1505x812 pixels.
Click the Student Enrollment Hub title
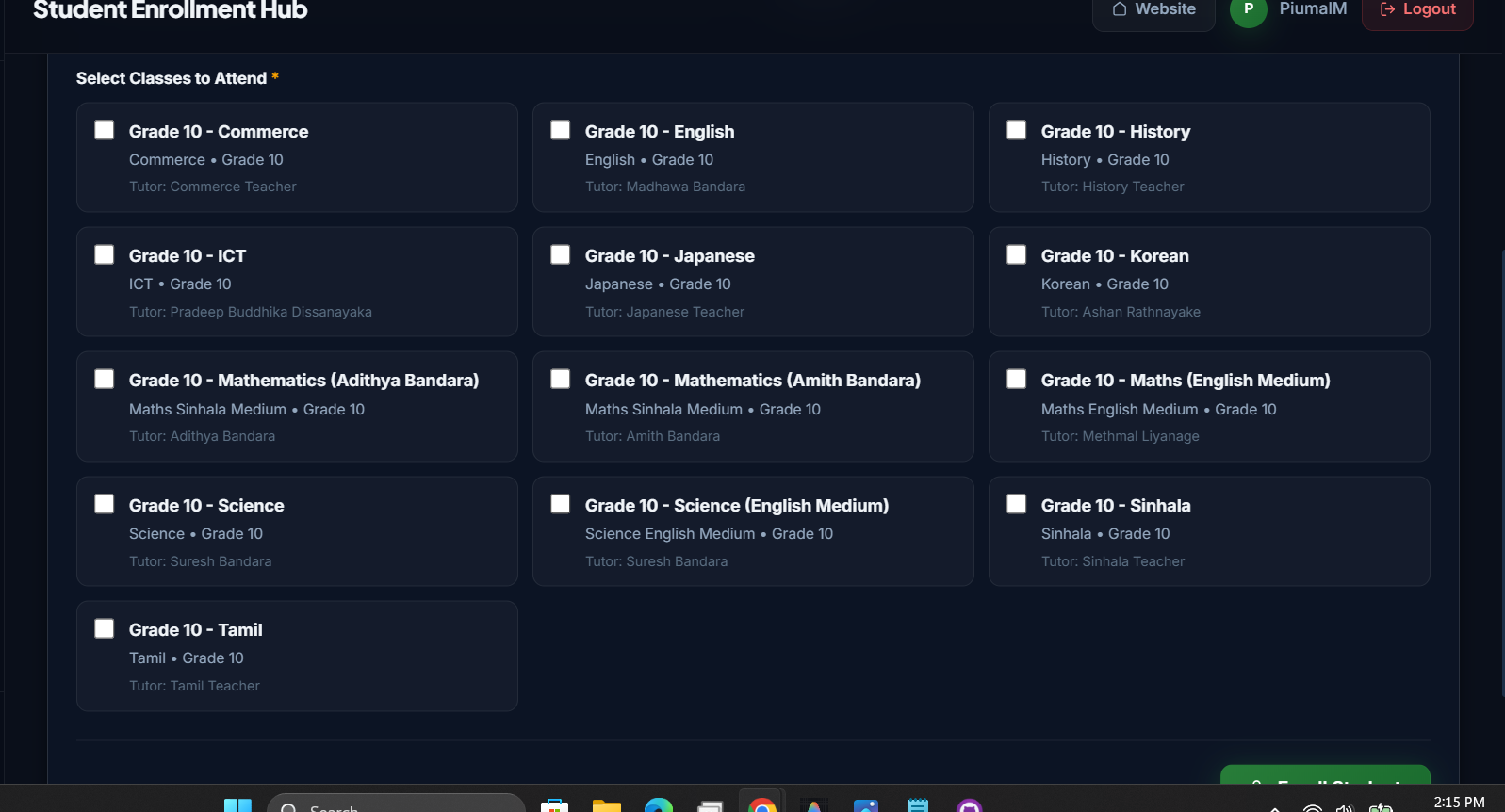[171, 10]
